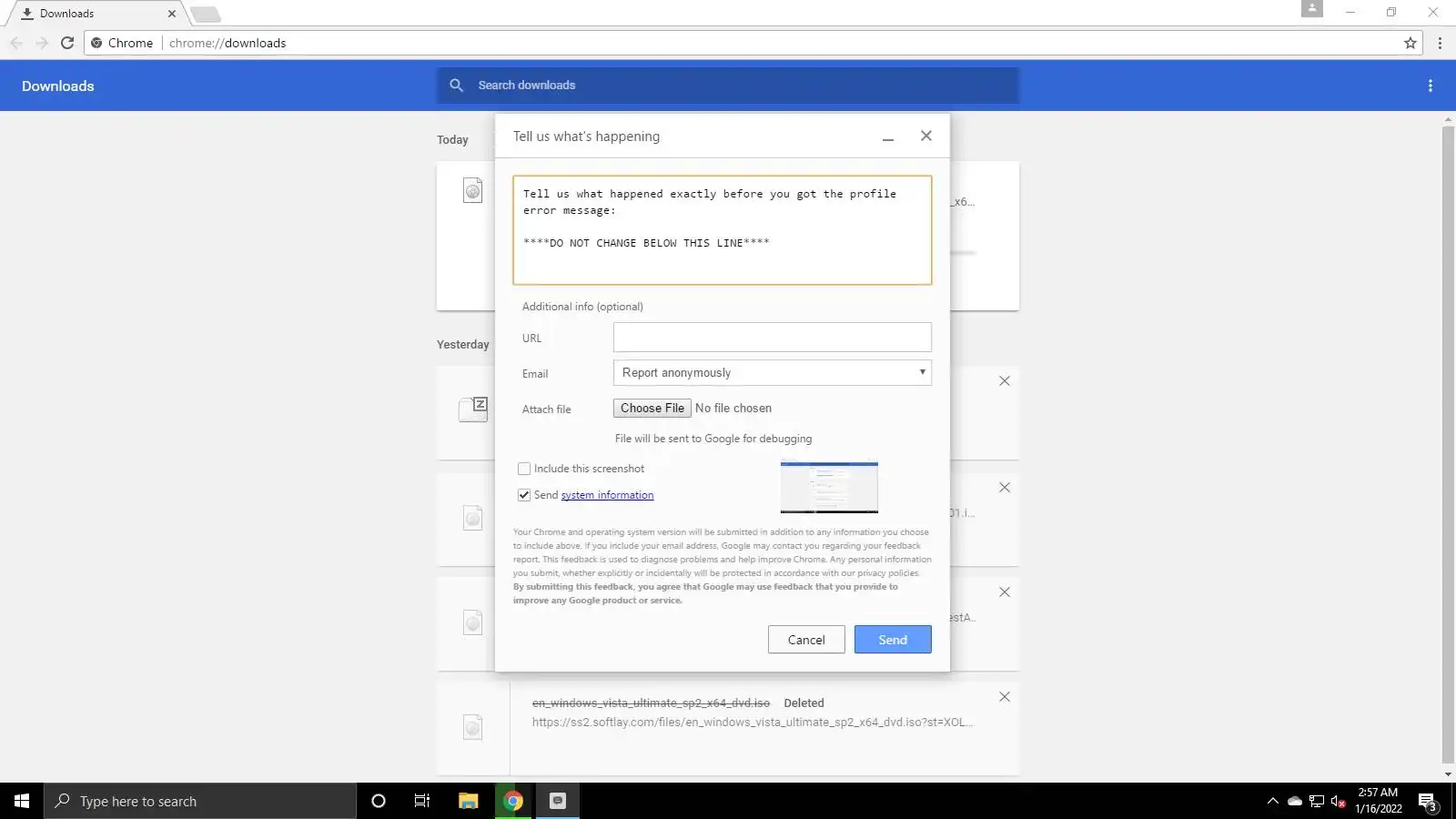1456x819 pixels.
Task: Click the muted volume tray icon
Action: [x=1338, y=802]
